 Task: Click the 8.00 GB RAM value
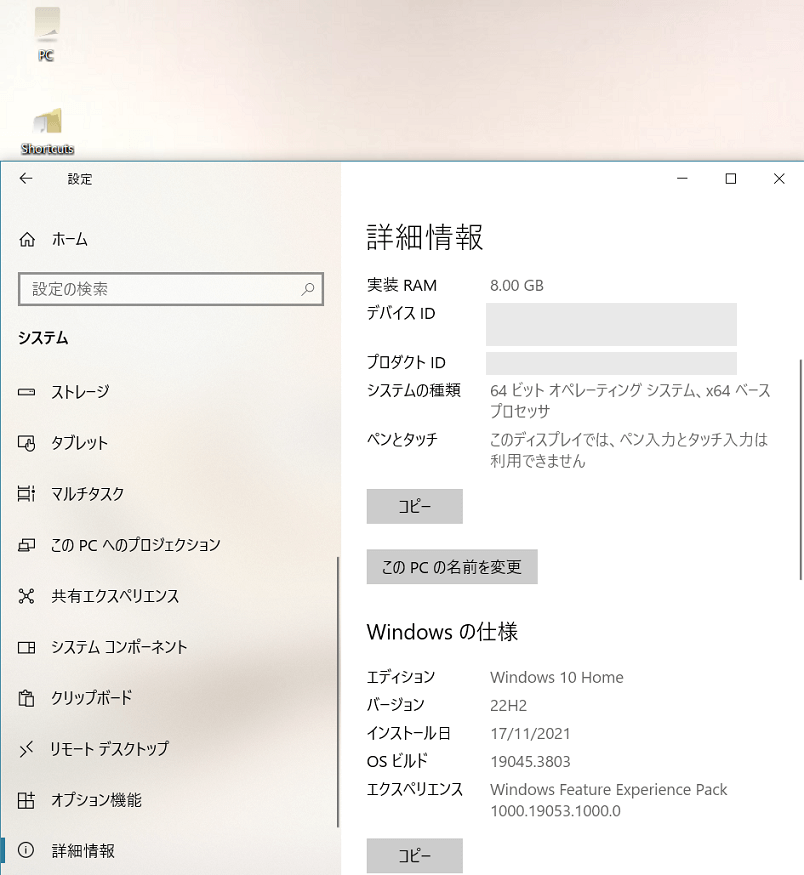point(517,286)
